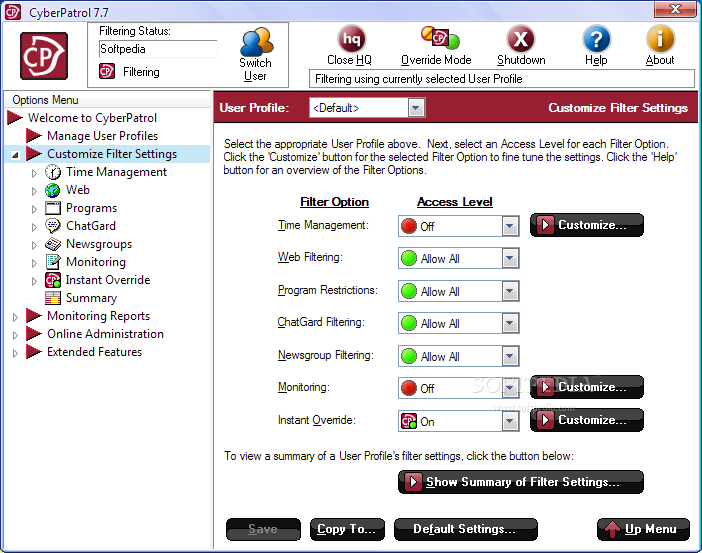Expand the Programs tree node
This screenshot has width=702, height=553.
[x=34, y=209]
